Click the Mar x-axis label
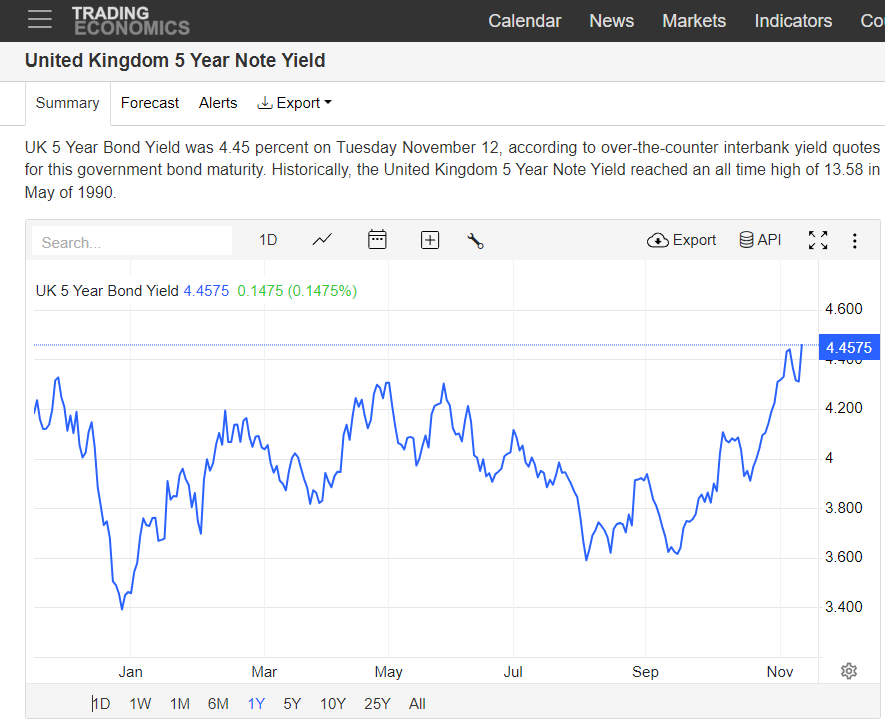 click(x=264, y=672)
